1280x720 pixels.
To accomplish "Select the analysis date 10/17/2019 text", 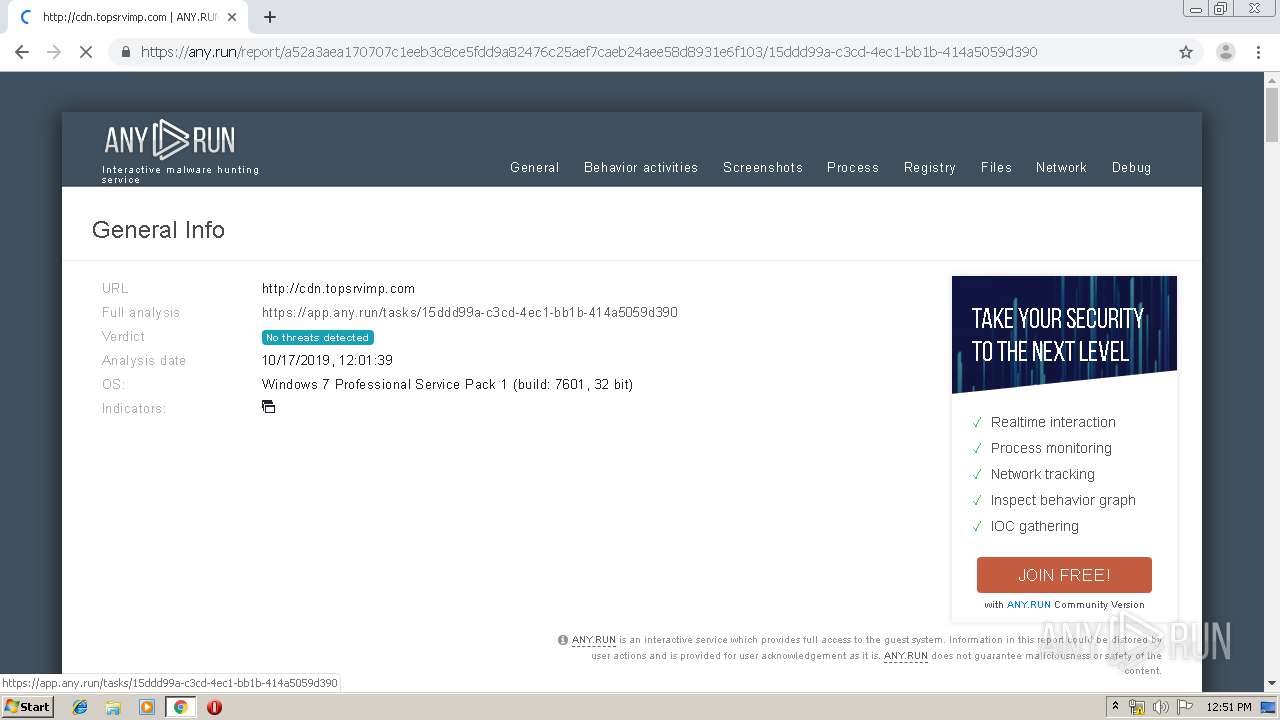I will (x=327, y=360).
